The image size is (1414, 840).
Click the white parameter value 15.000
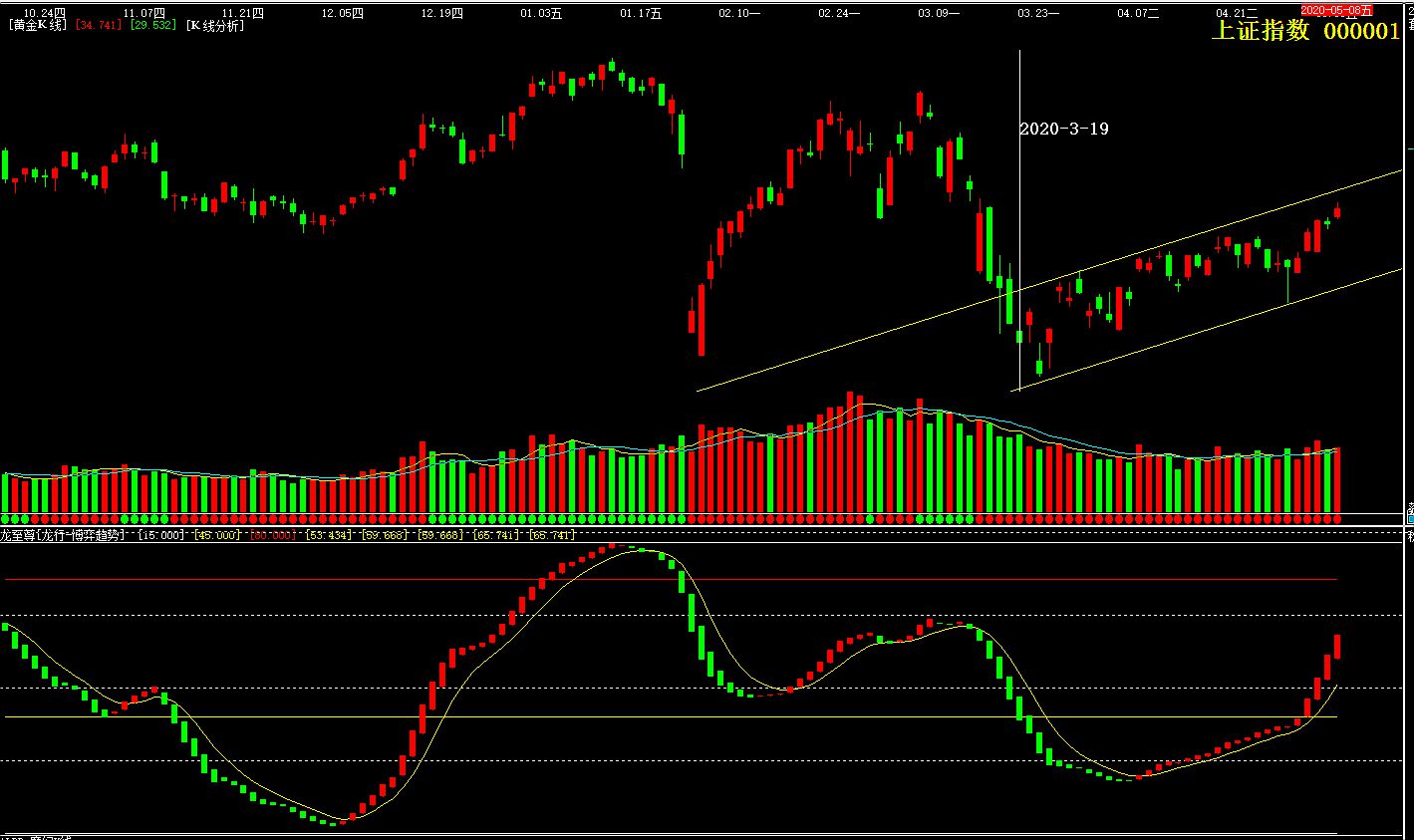pyautogui.click(x=161, y=535)
